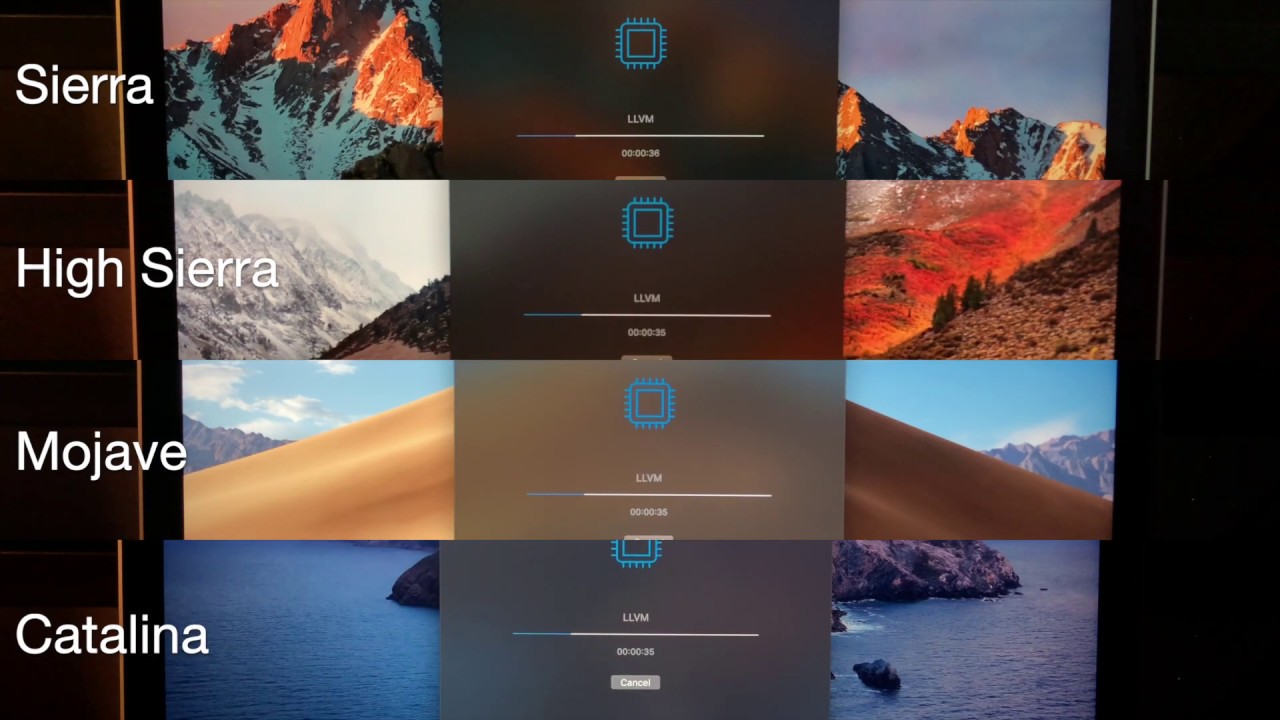Viewport: 1280px width, 720px height.
Task: Click the Mojave title label
Action: tap(101, 452)
